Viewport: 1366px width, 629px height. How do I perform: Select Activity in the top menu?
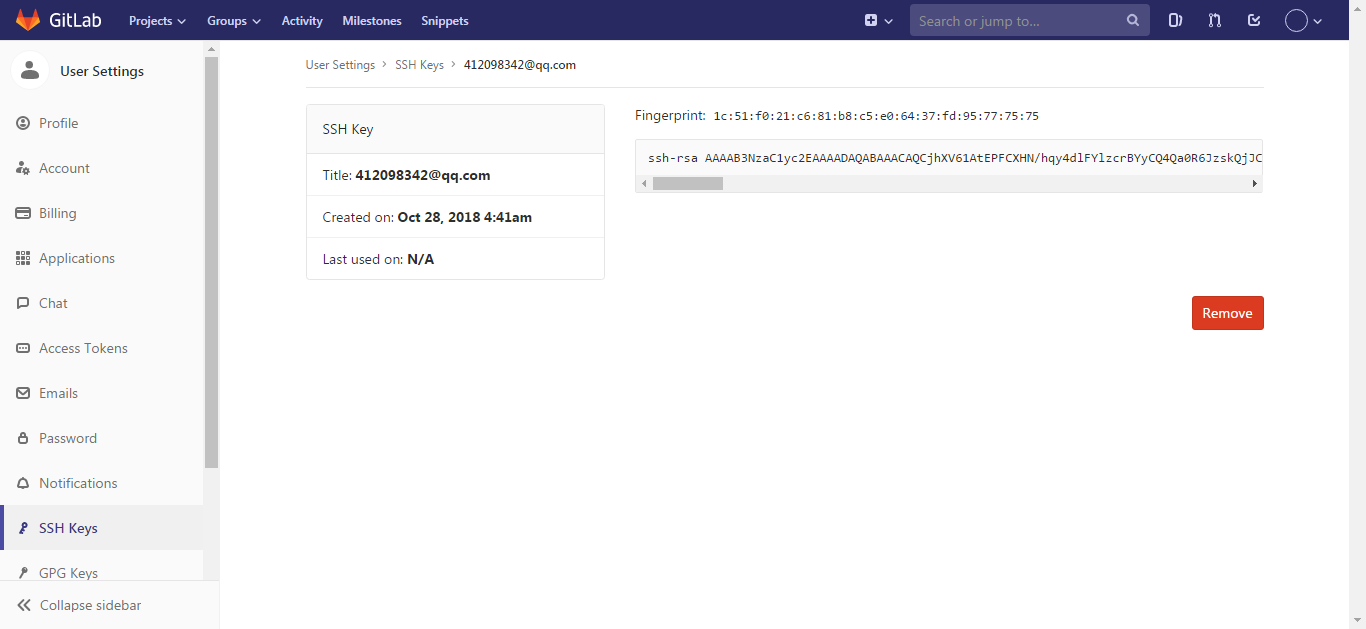pyautogui.click(x=301, y=20)
